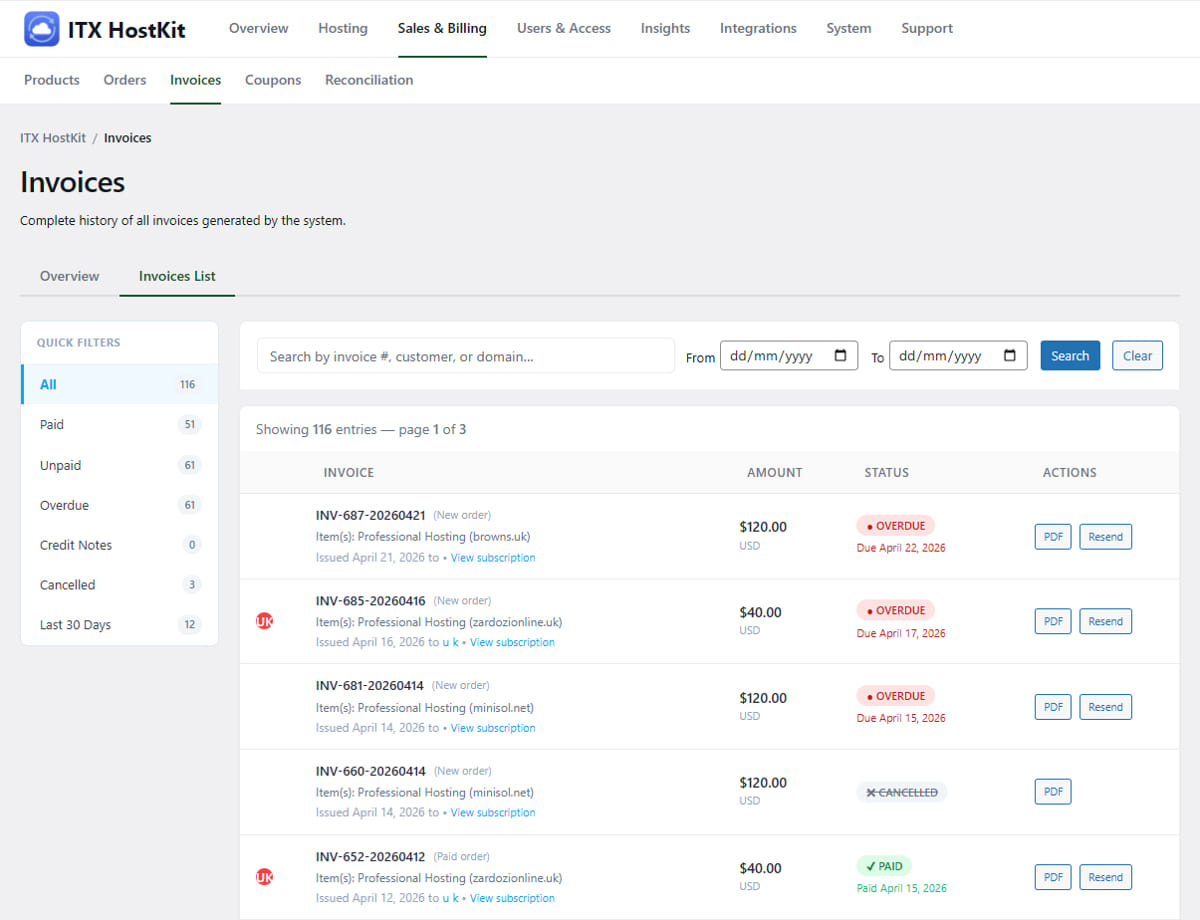This screenshot has height=920, width=1200.
Task: Select the Invoices sub-tab
Action: (195, 80)
